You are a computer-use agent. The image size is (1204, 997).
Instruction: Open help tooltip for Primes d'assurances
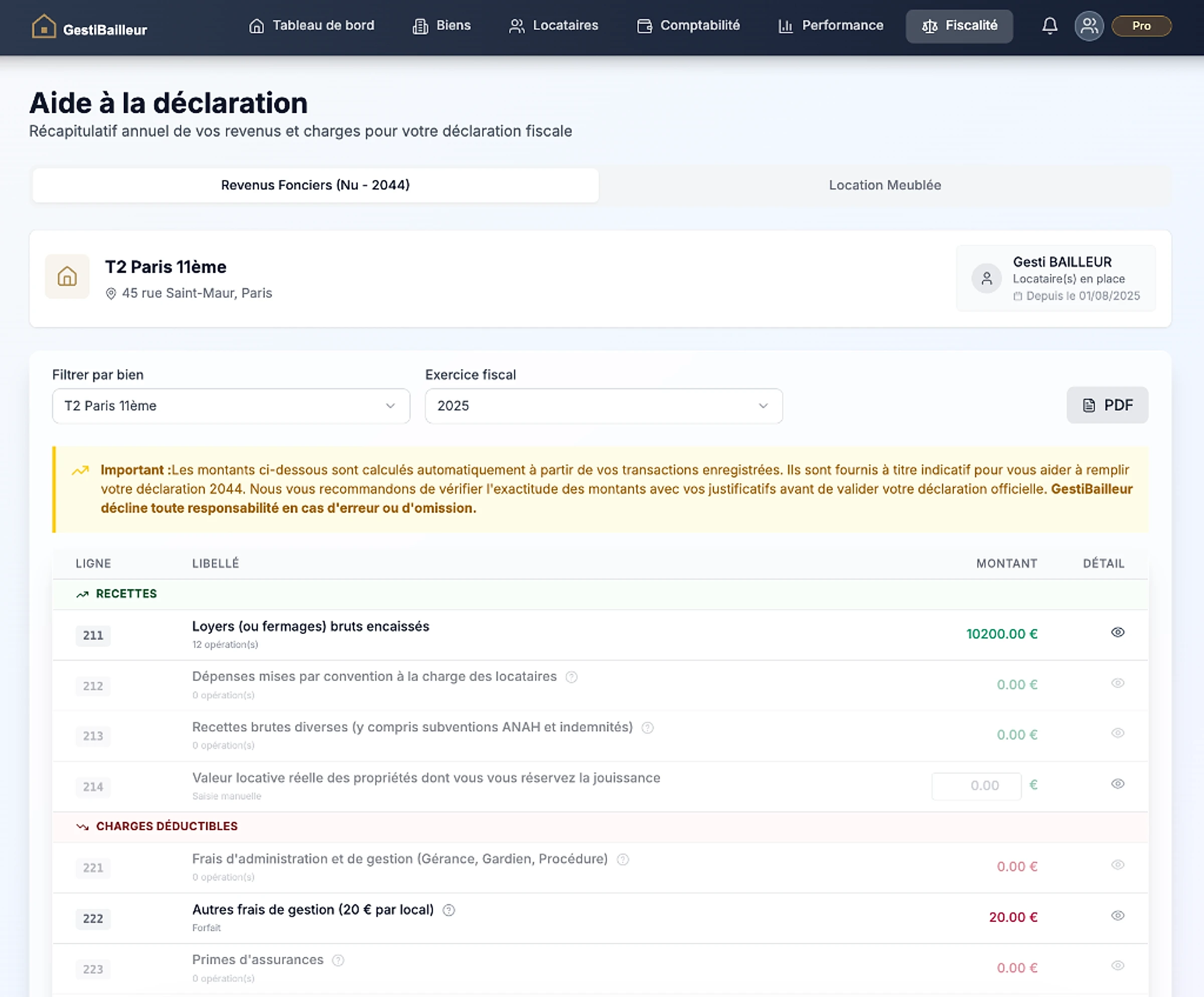[338, 960]
